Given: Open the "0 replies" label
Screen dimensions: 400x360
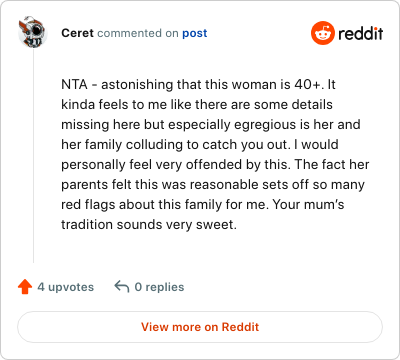Looking at the screenshot, I should (x=159, y=287).
